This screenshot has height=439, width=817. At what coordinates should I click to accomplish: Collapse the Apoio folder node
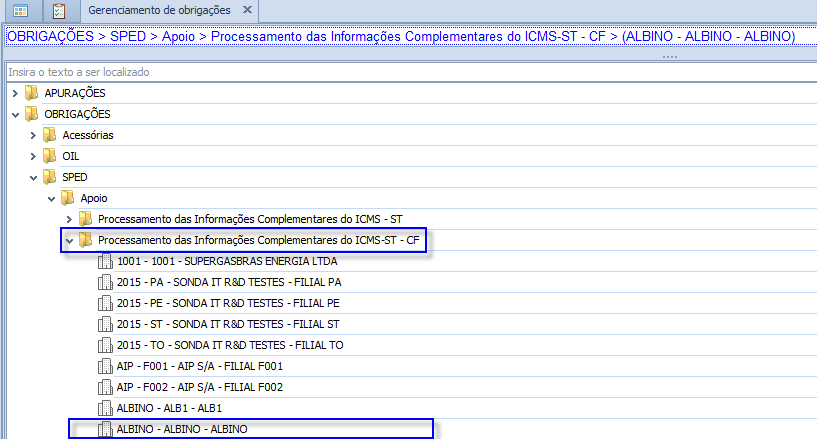pos(50,198)
